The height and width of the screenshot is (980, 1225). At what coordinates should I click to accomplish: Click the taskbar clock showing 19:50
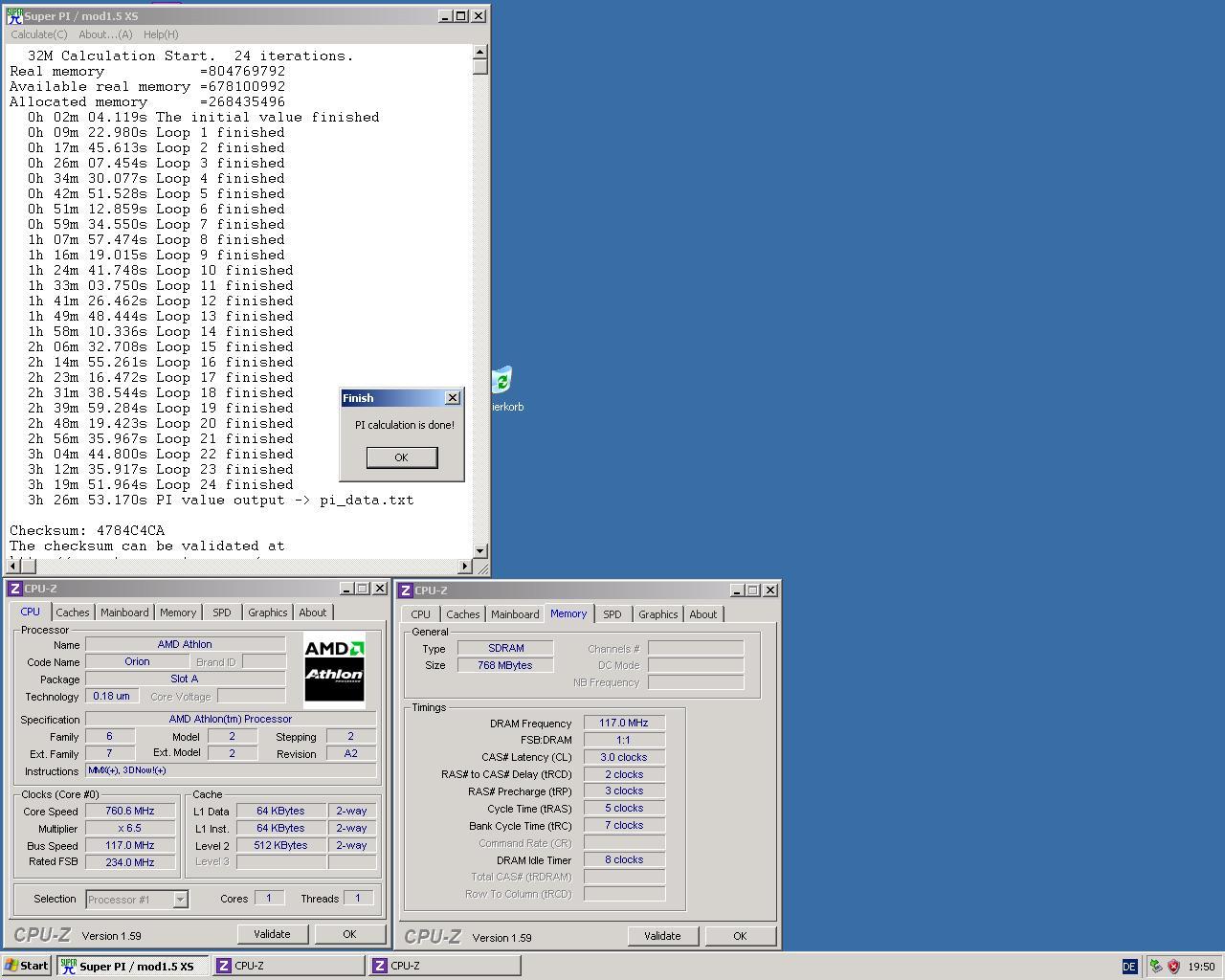tap(1201, 967)
